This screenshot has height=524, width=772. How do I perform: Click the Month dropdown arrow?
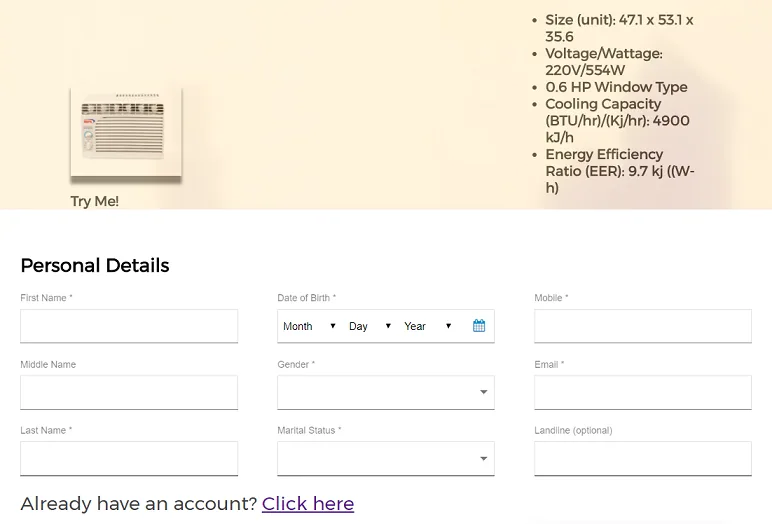tap(333, 326)
